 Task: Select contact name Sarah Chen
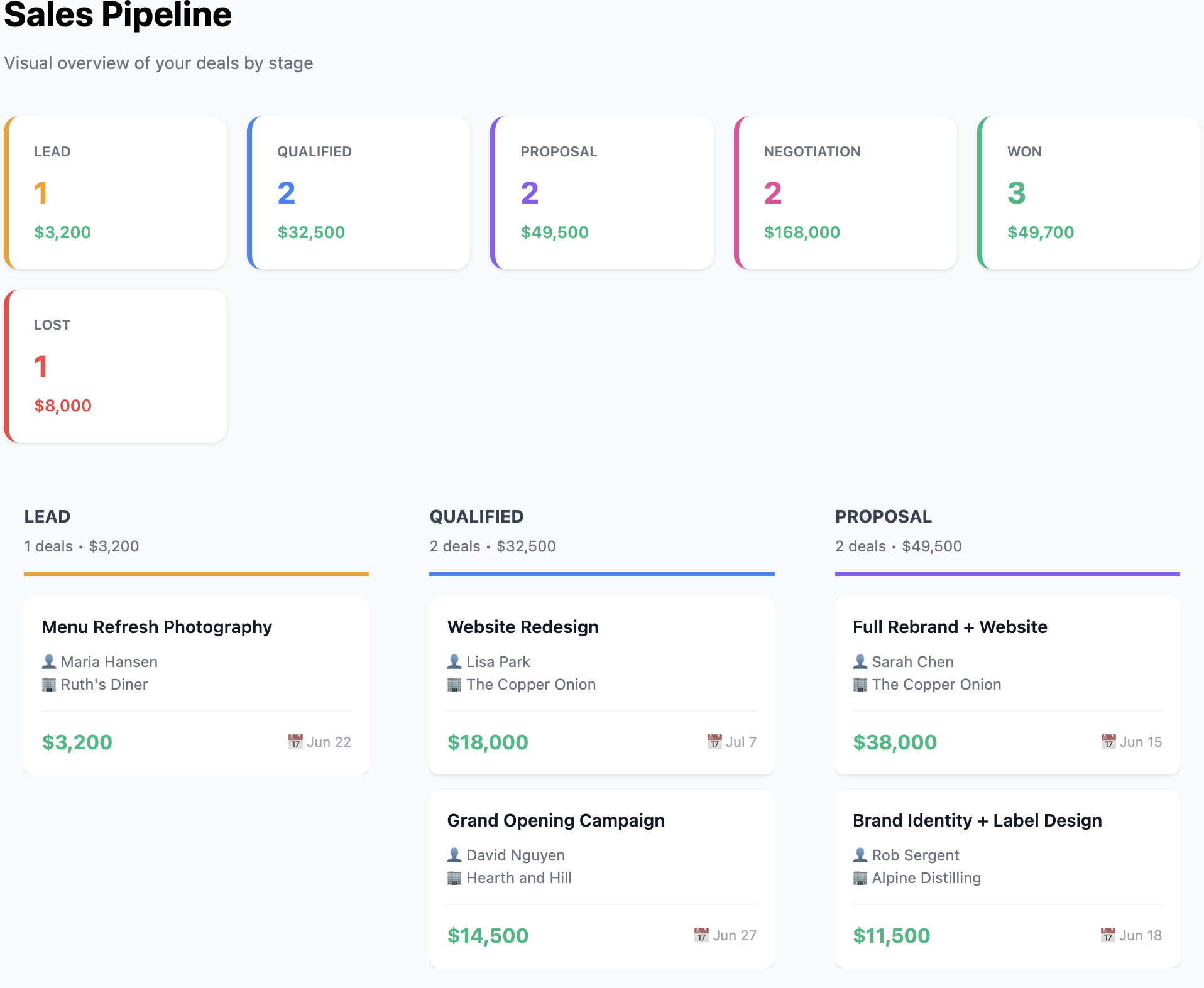(x=913, y=661)
